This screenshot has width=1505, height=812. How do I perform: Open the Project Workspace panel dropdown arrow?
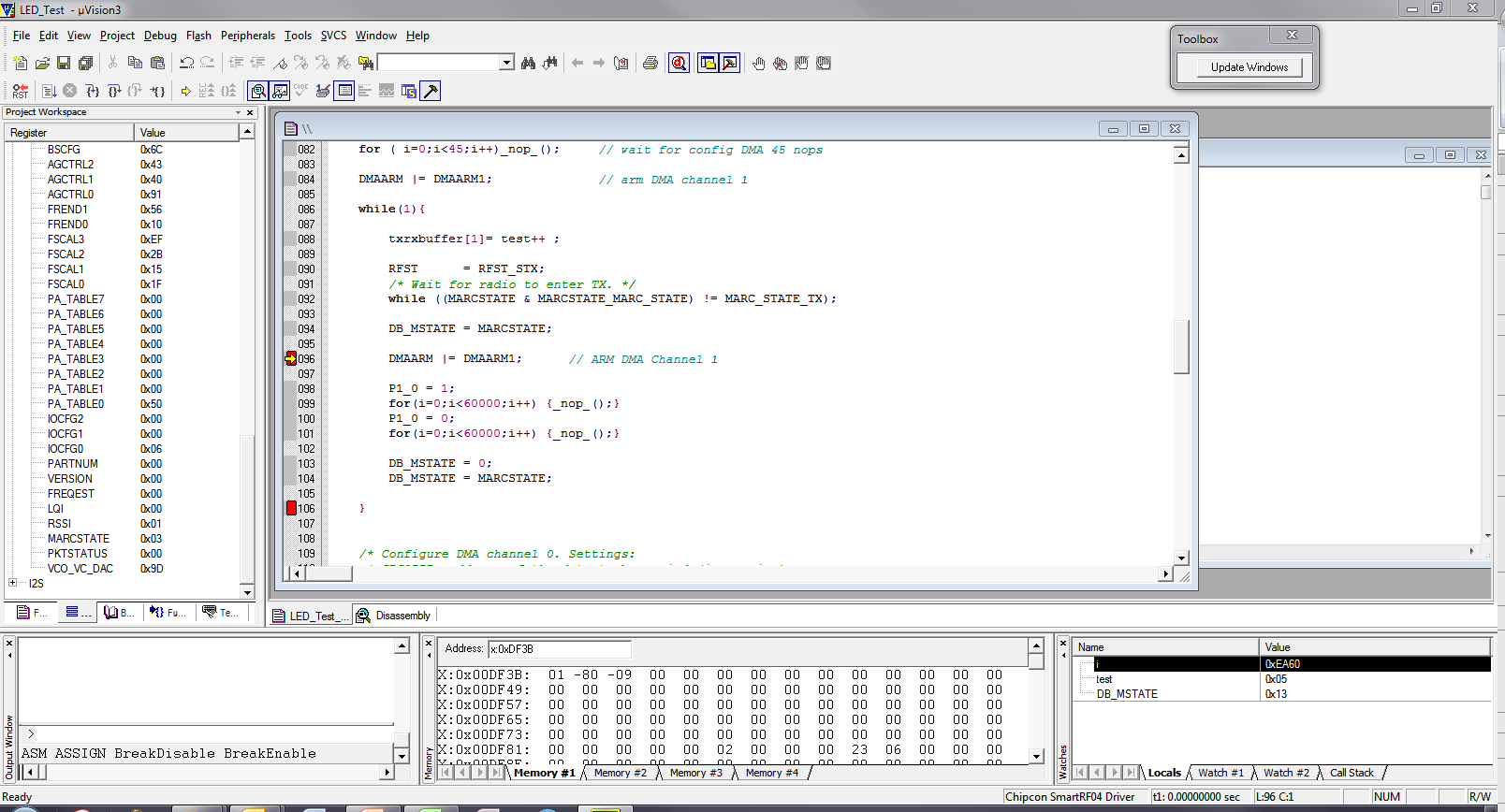pyautogui.click(x=238, y=112)
